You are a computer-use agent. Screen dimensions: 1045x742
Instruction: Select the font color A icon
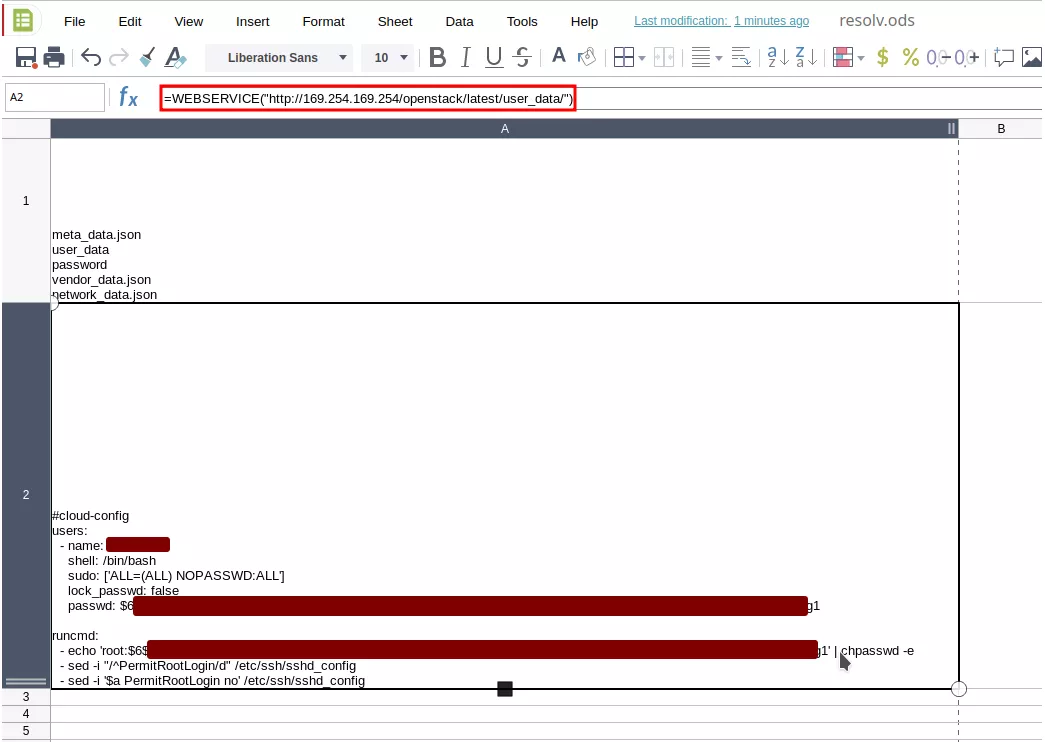[x=559, y=57]
